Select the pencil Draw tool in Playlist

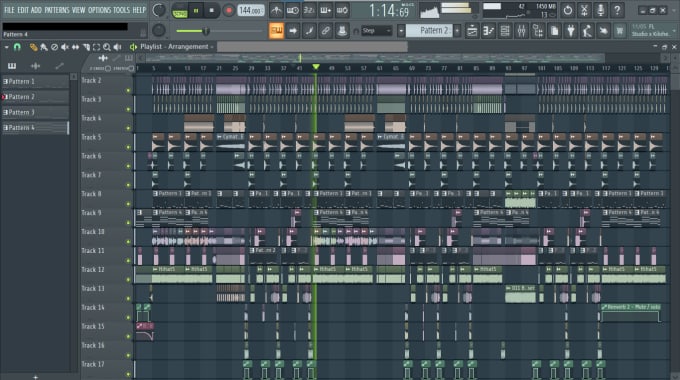(x=33, y=47)
